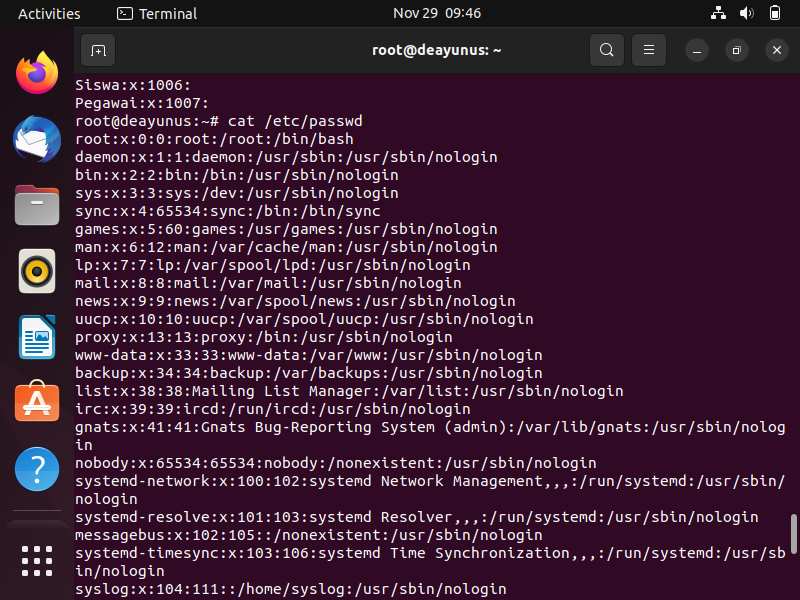This screenshot has height=600, width=800.
Task: Launch Firefox from the dock
Action: tap(37, 73)
